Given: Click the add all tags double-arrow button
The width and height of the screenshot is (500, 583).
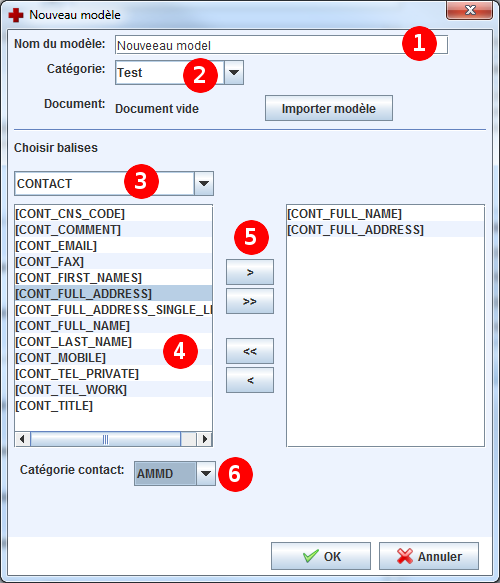Looking at the screenshot, I should tap(250, 301).
